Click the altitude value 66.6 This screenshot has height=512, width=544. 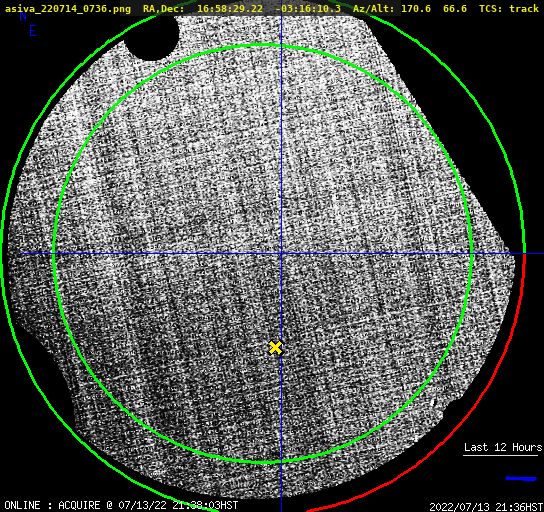(x=455, y=9)
